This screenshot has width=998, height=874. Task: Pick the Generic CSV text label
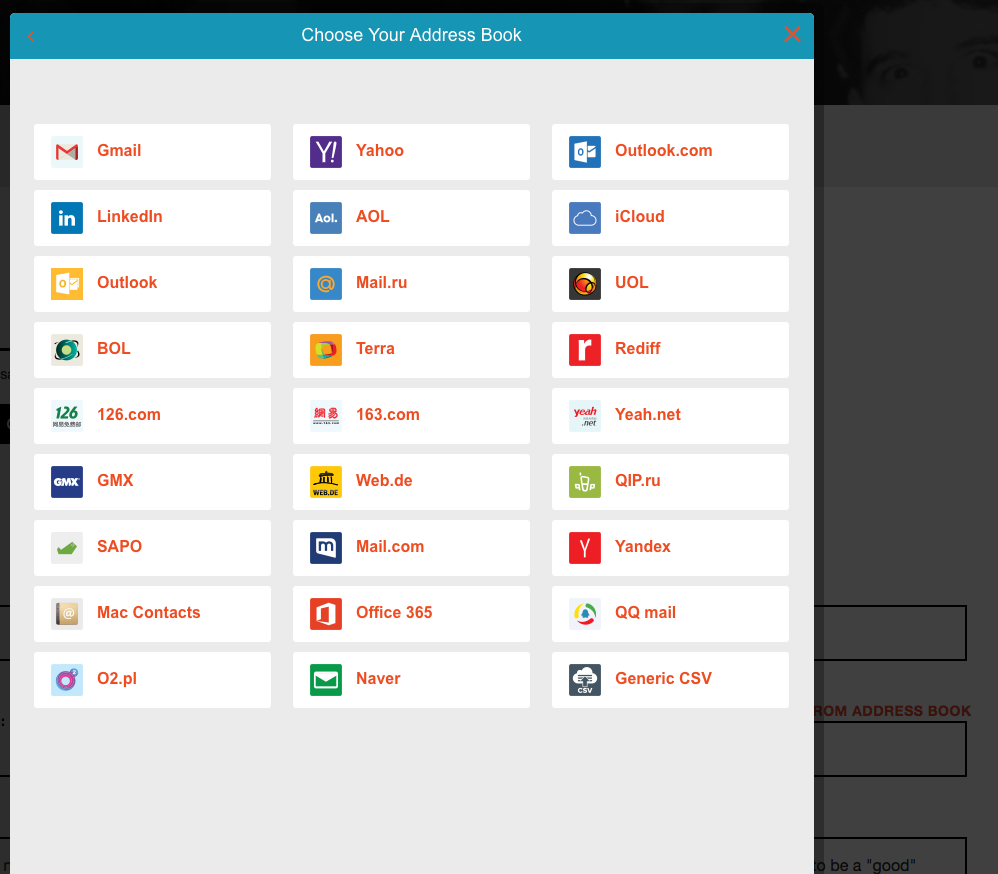pyautogui.click(x=663, y=679)
